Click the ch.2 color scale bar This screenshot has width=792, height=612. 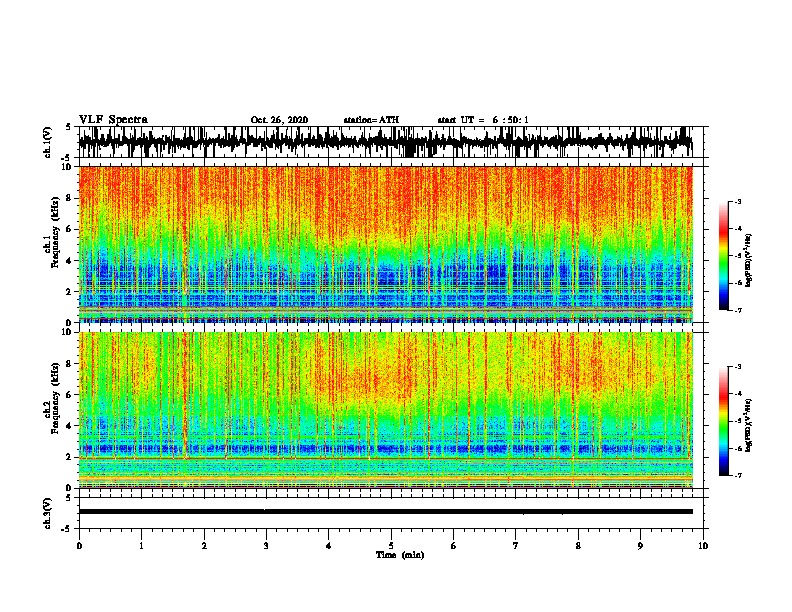point(723,421)
